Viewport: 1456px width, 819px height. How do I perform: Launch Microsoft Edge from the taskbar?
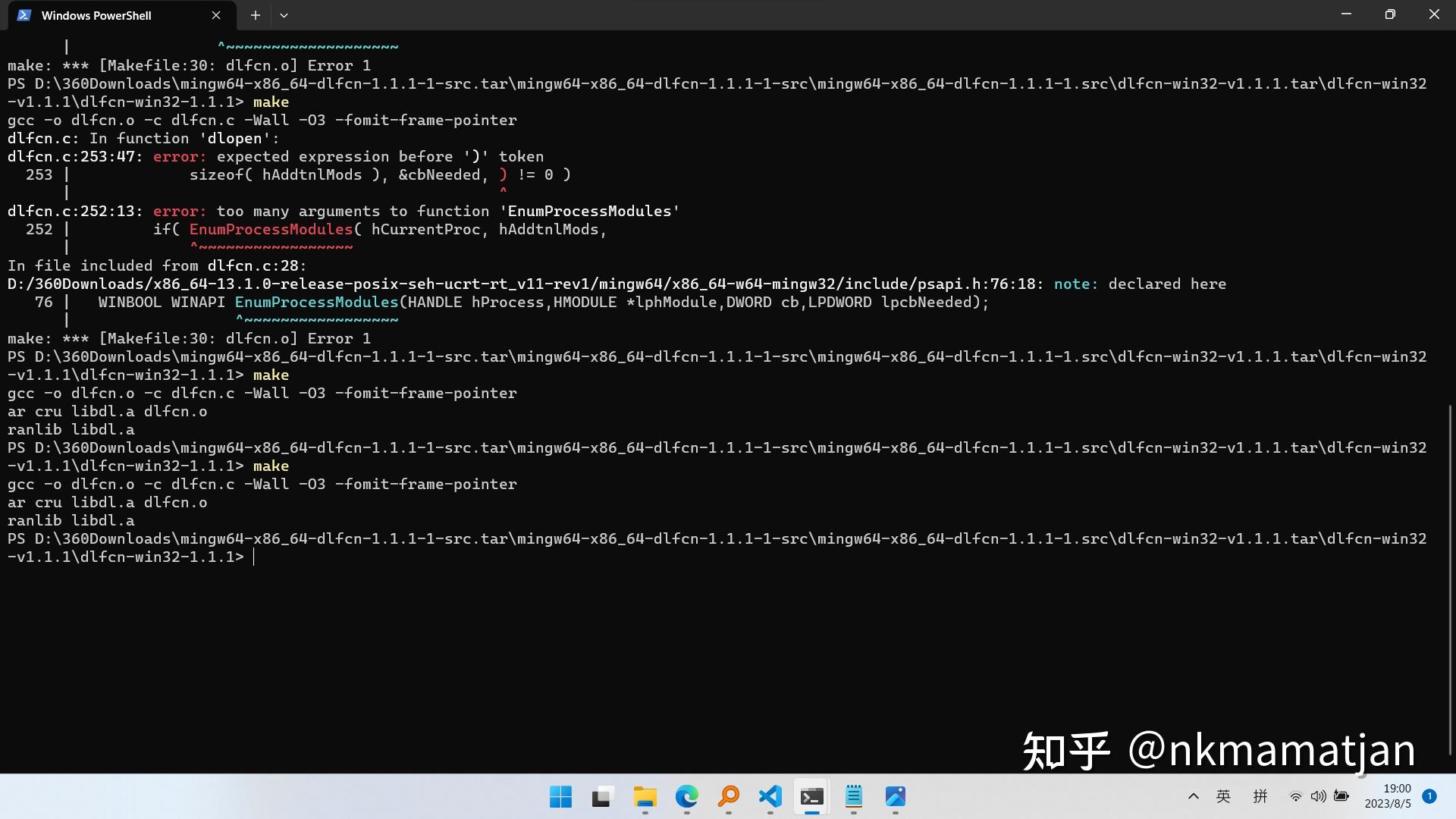(686, 798)
